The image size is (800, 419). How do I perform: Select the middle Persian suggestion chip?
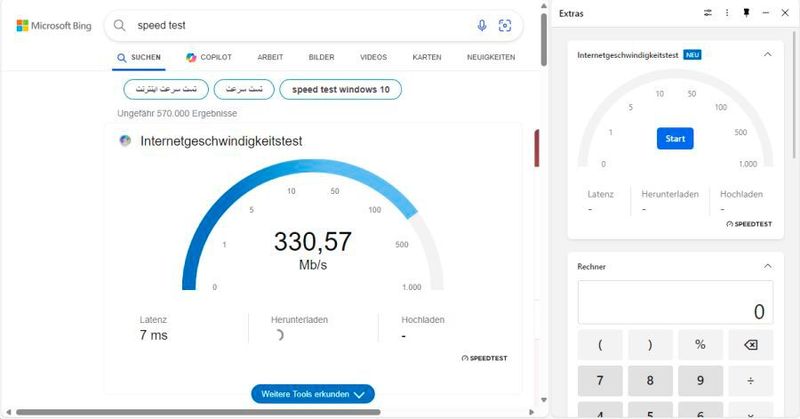tap(244, 89)
